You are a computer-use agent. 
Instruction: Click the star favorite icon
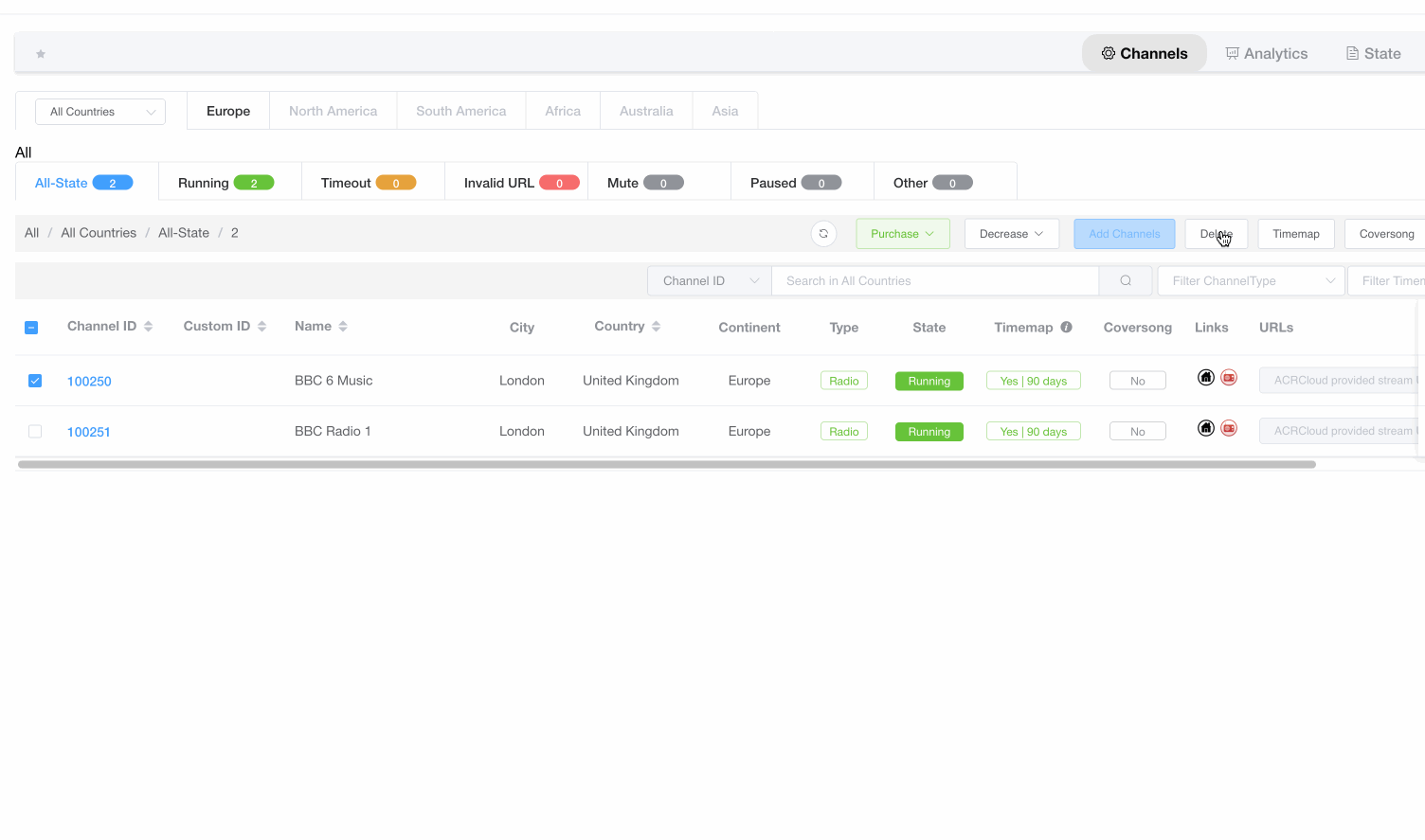pos(41,54)
